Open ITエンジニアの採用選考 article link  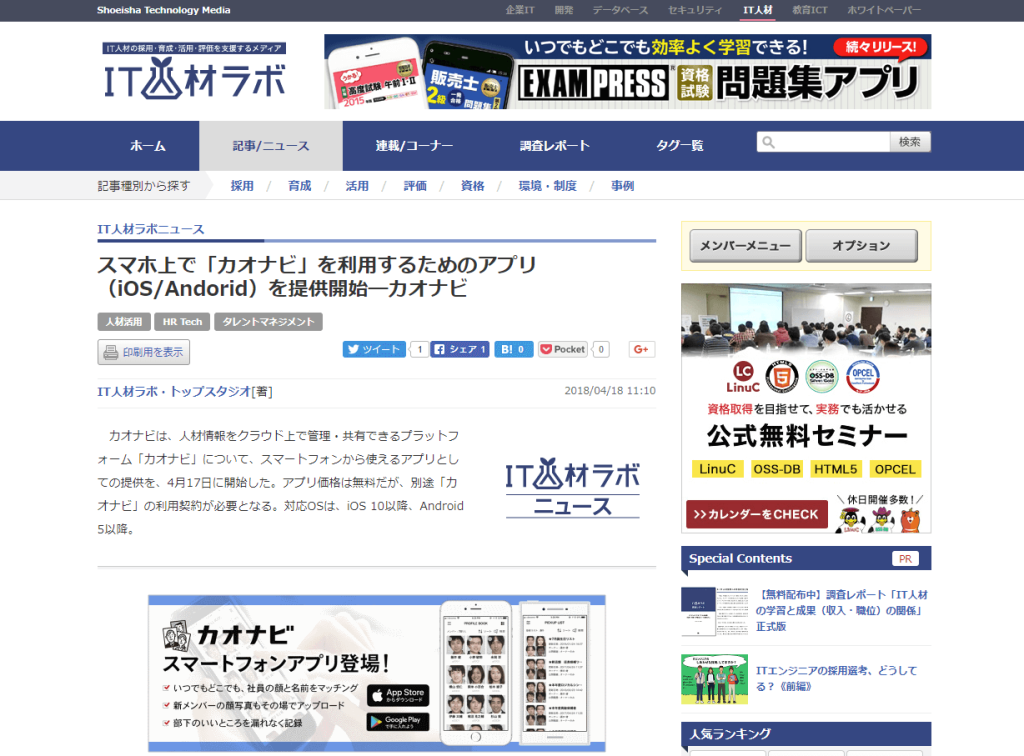[x=837, y=678]
